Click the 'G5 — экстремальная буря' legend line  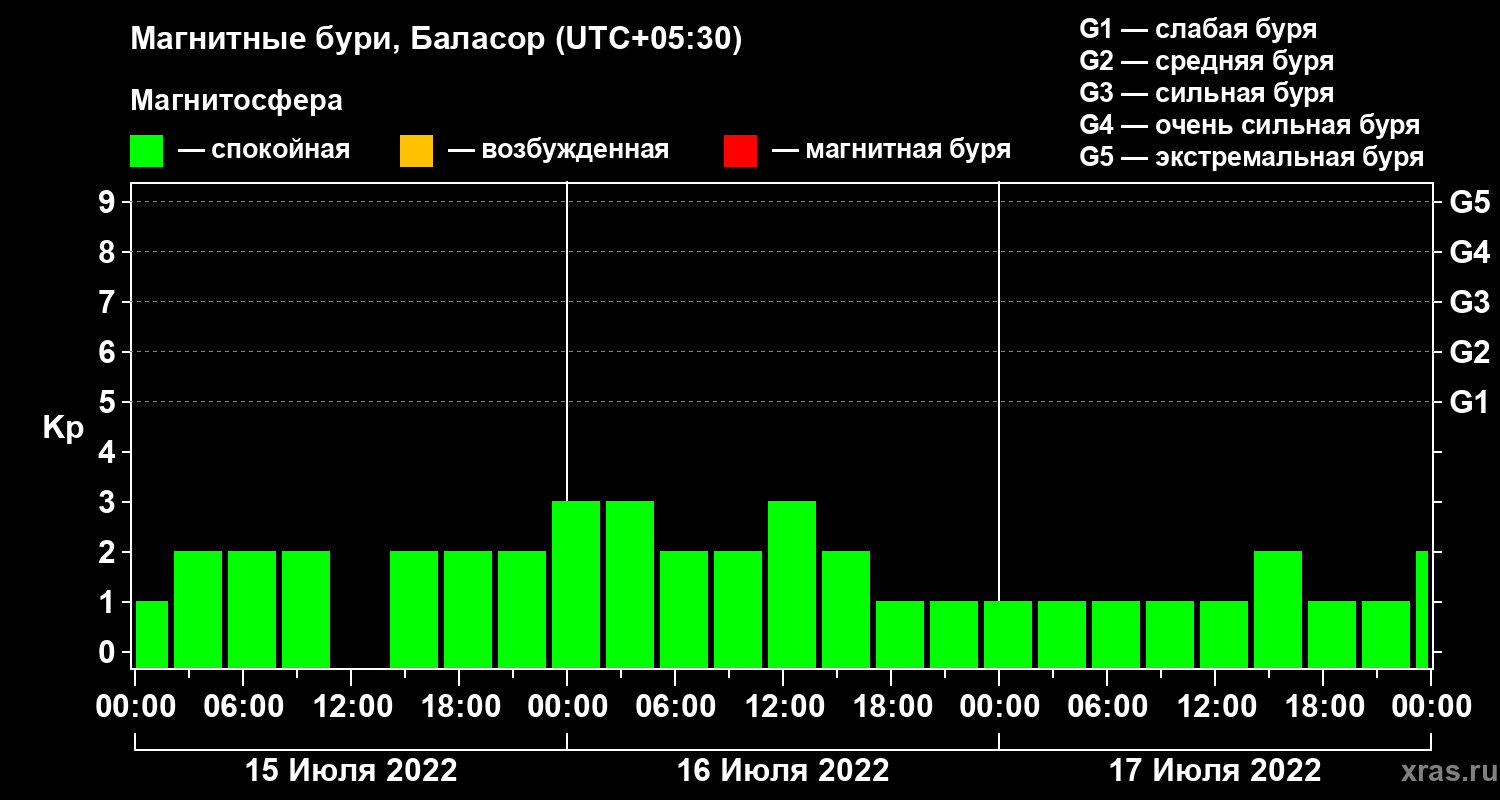click(1252, 157)
